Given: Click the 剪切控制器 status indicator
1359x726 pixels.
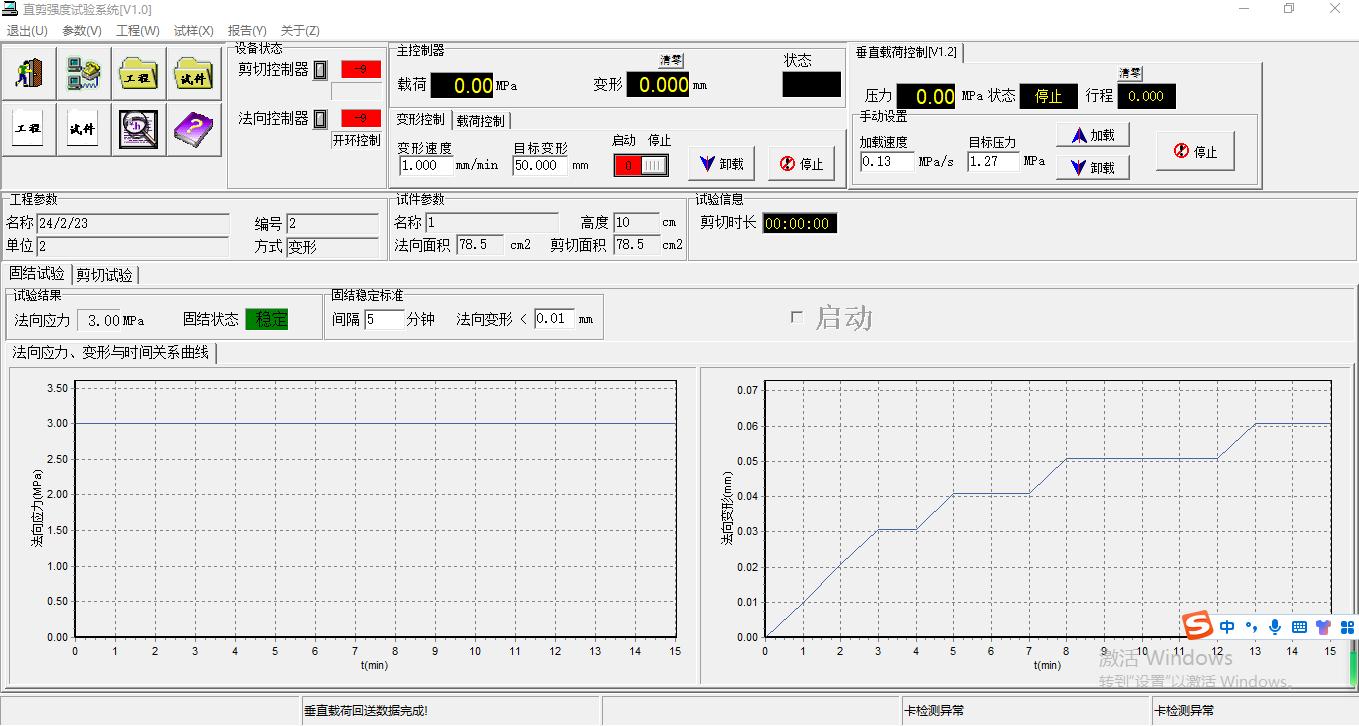Looking at the screenshot, I should click(x=361, y=70).
